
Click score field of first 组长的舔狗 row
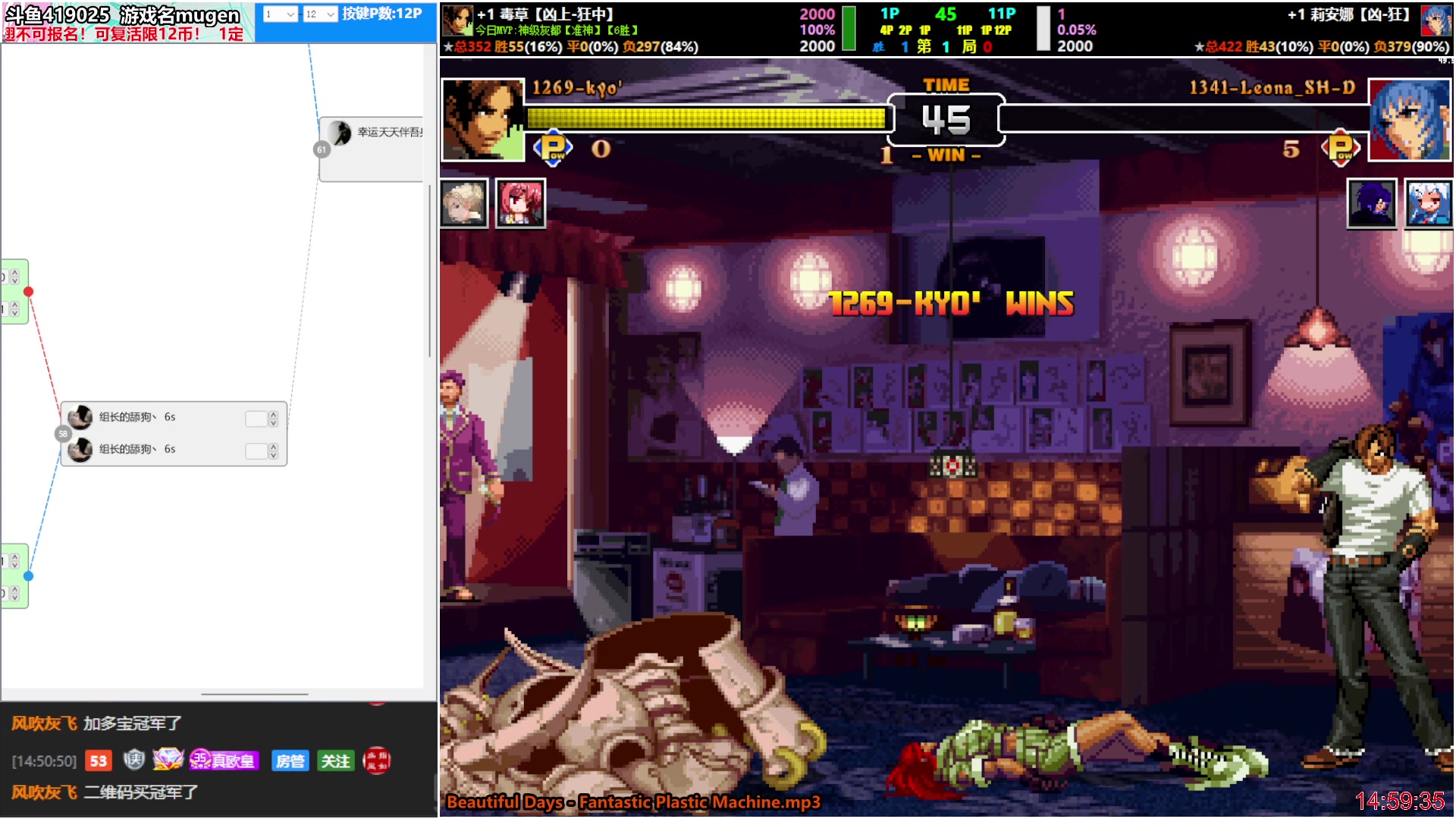pos(256,419)
